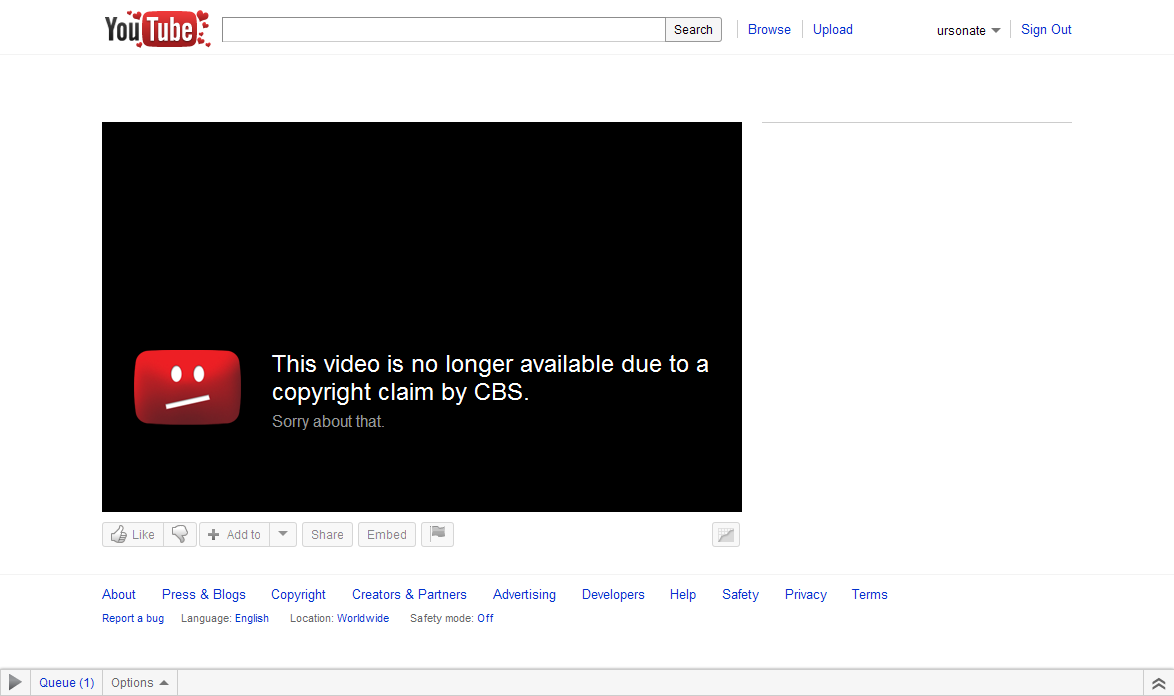Open the ursonate account dropdown
Viewport: 1174px width, 696px height.
pos(968,30)
